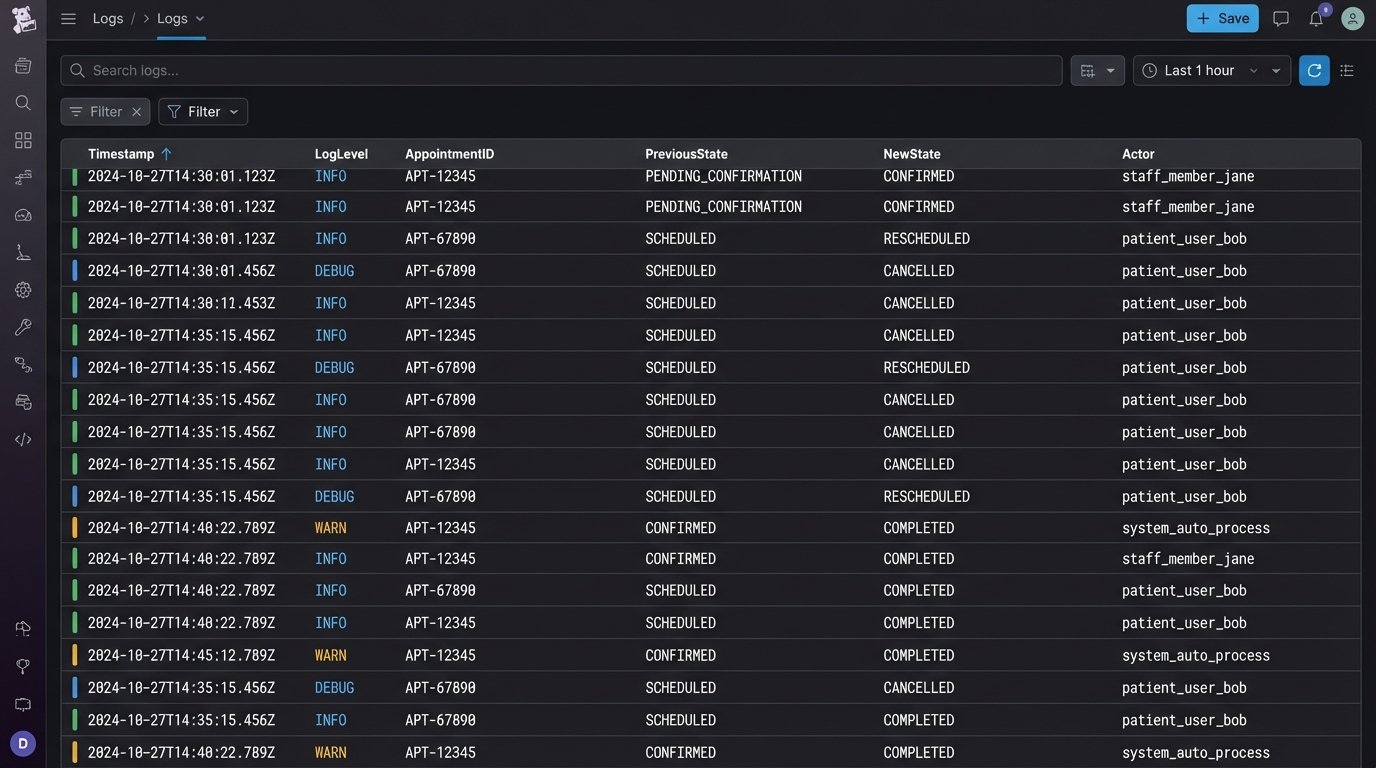
Task: Refresh the logs with the blue refresh icon
Action: pos(1313,70)
